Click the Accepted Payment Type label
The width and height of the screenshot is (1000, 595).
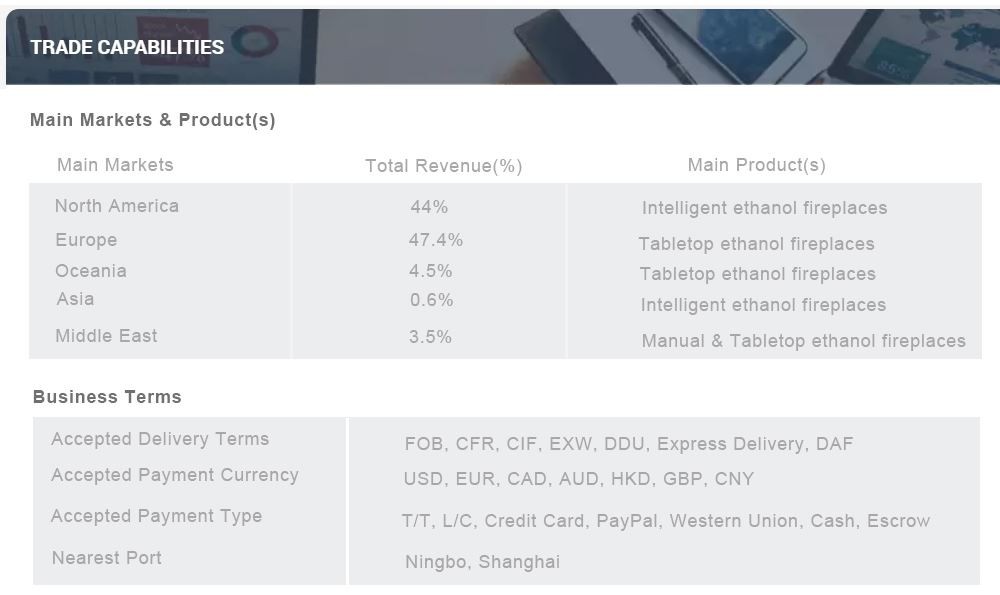pos(156,516)
